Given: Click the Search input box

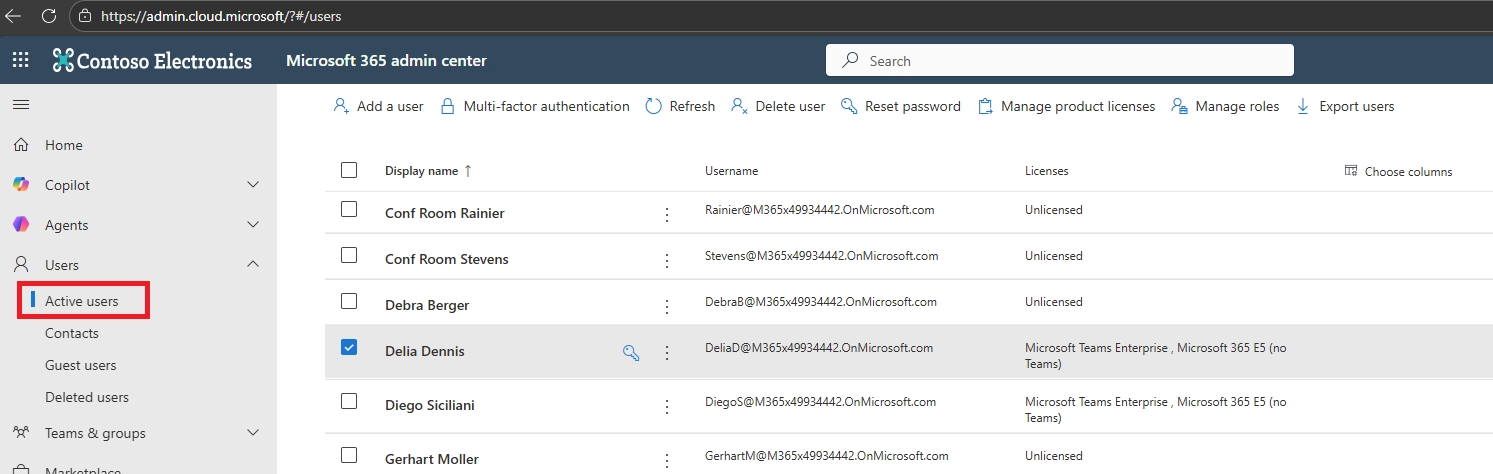Looking at the screenshot, I should [x=1060, y=60].
